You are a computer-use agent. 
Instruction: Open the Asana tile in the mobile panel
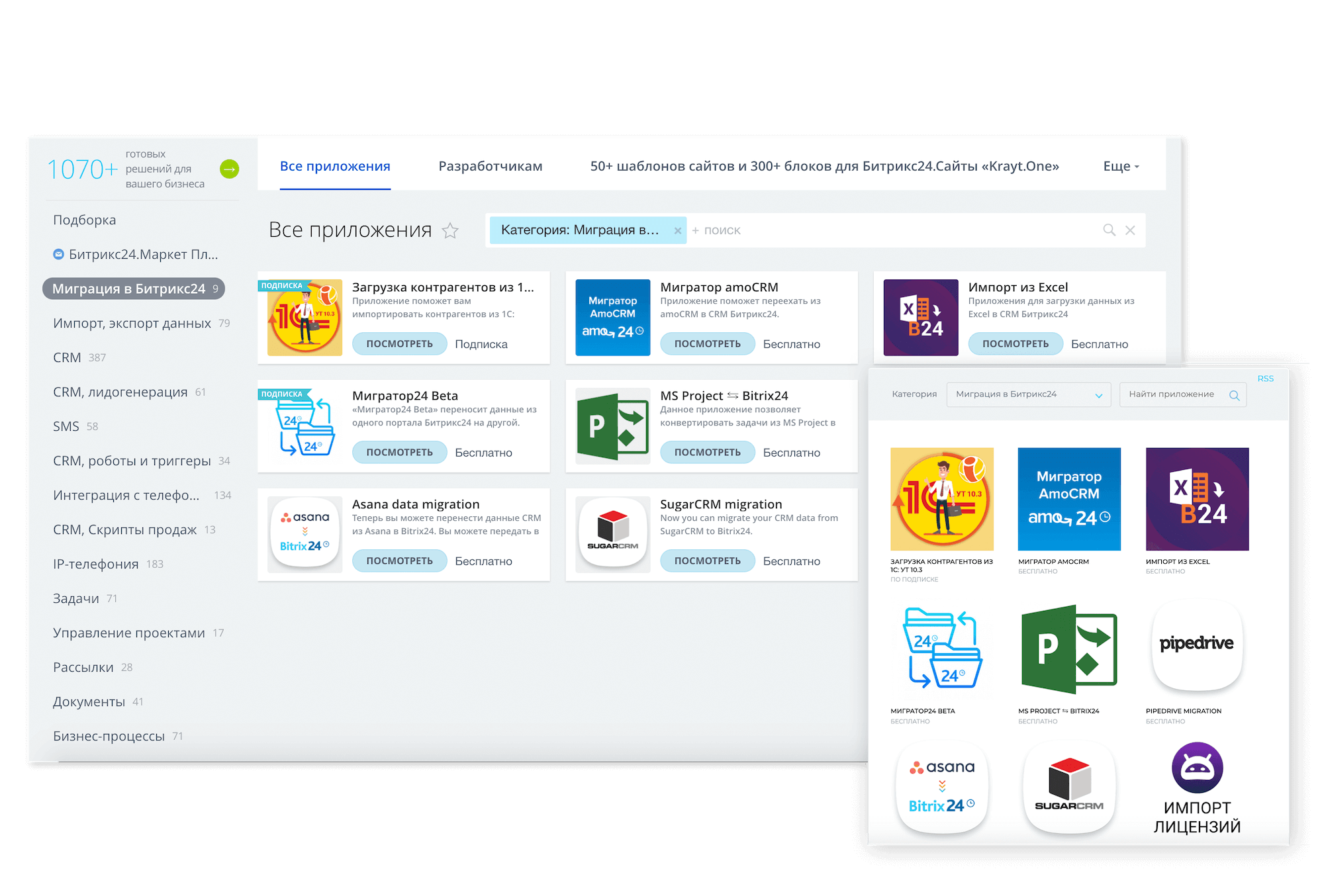pyautogui.click(x=942, y=787)
